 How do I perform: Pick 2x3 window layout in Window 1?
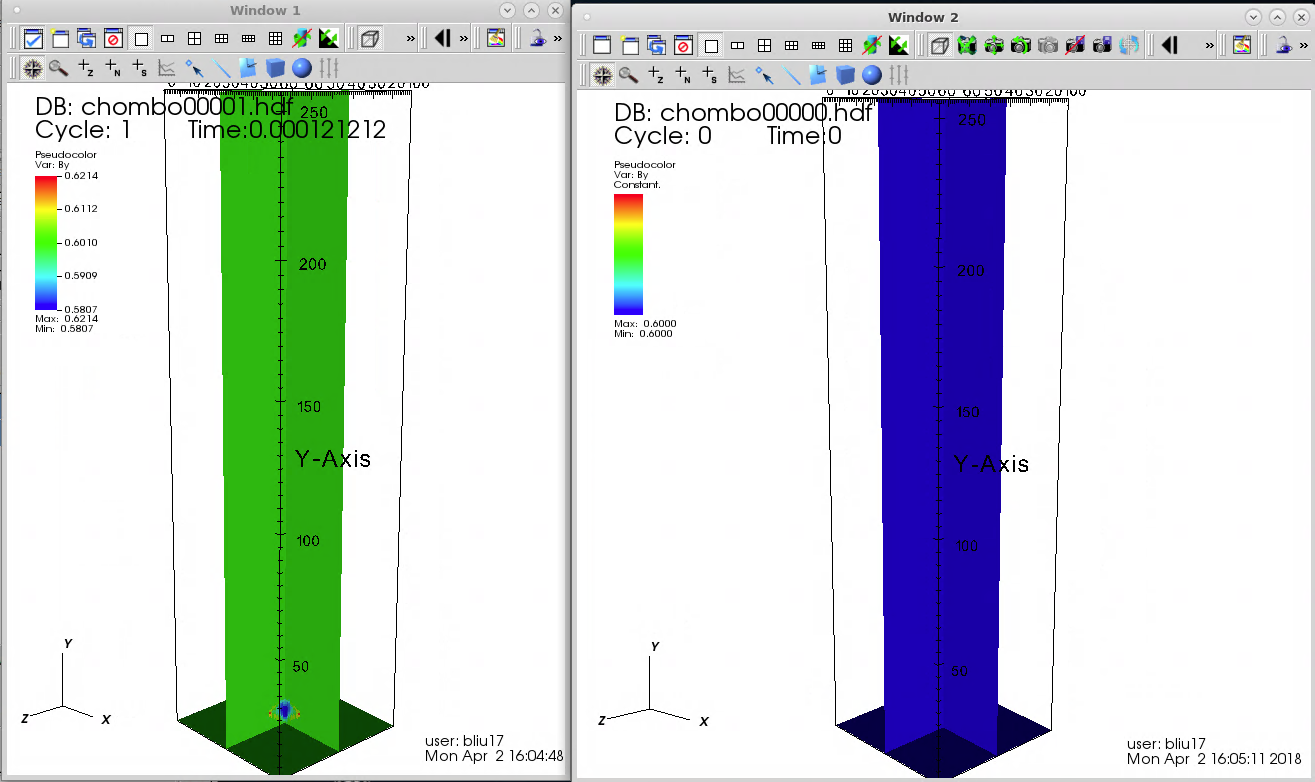pyautogui.click(x=222, y=39)
